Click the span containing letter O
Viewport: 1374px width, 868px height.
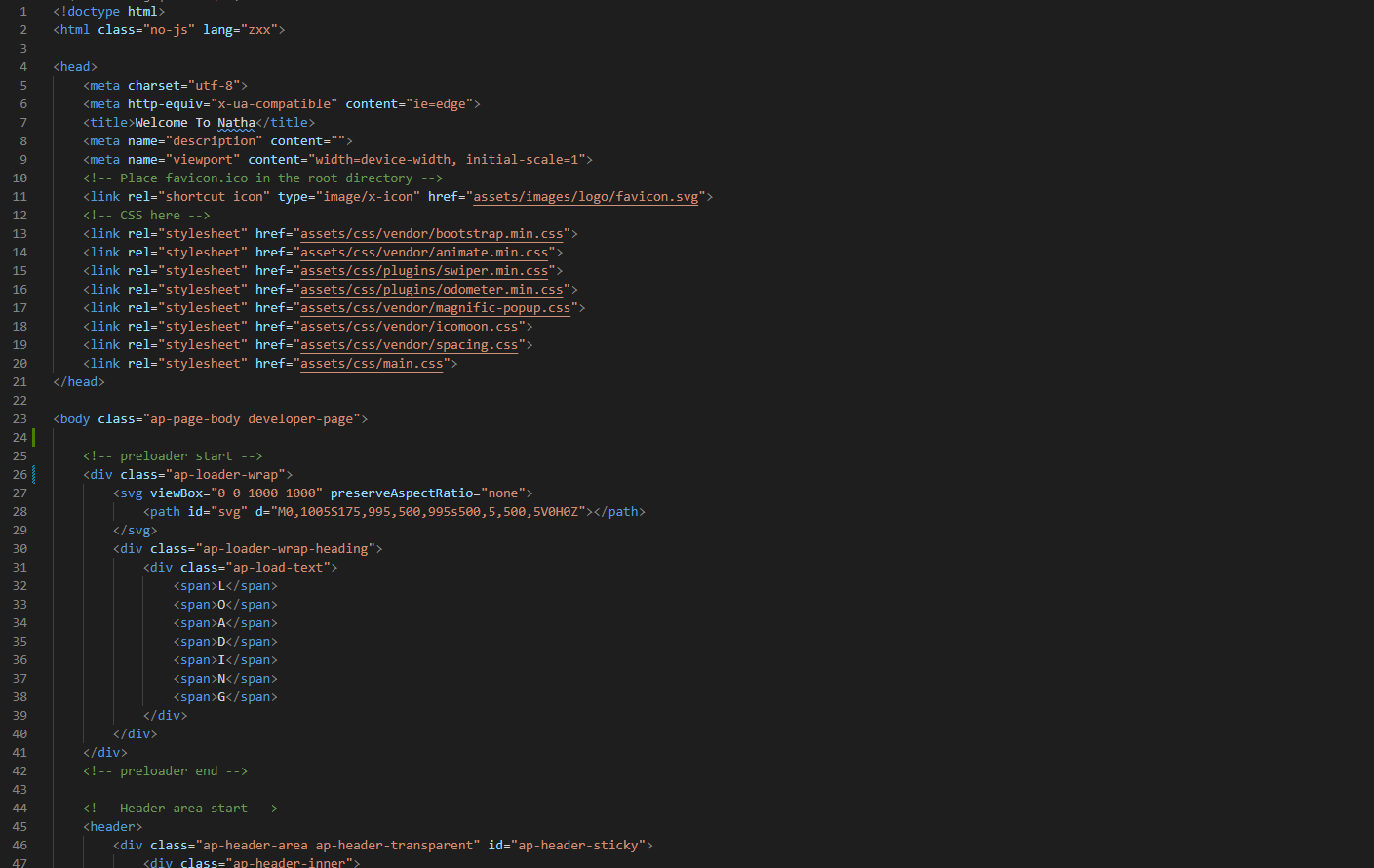225,605
